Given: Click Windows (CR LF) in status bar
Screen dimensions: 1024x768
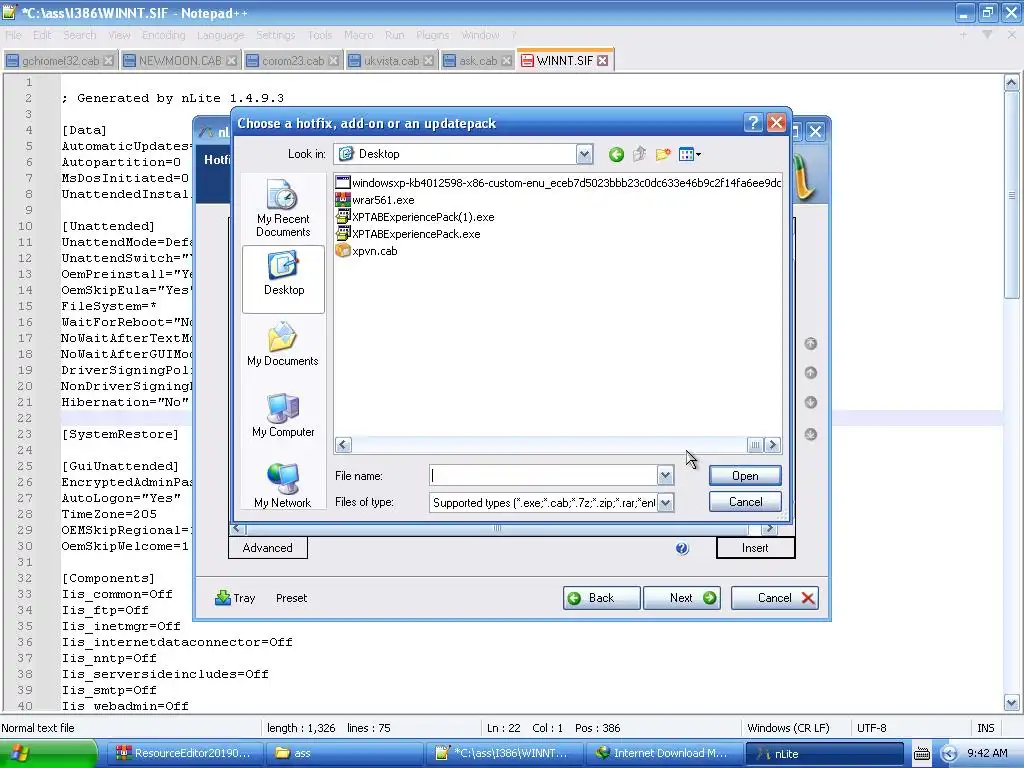Looking at the screenshot, I should click(788, 728).
